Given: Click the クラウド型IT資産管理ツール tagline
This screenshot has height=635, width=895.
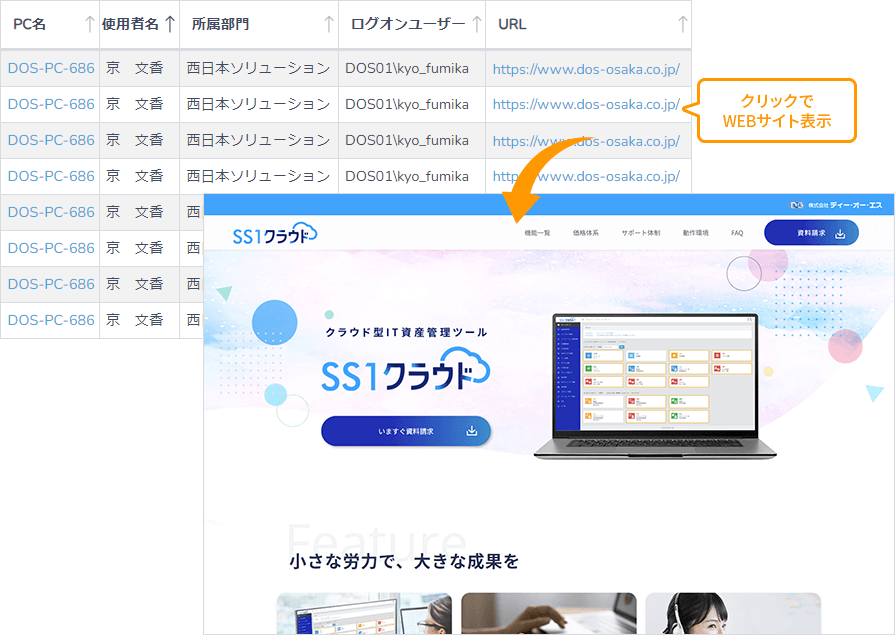Looking at the screenshot, I should coord(406,332).
